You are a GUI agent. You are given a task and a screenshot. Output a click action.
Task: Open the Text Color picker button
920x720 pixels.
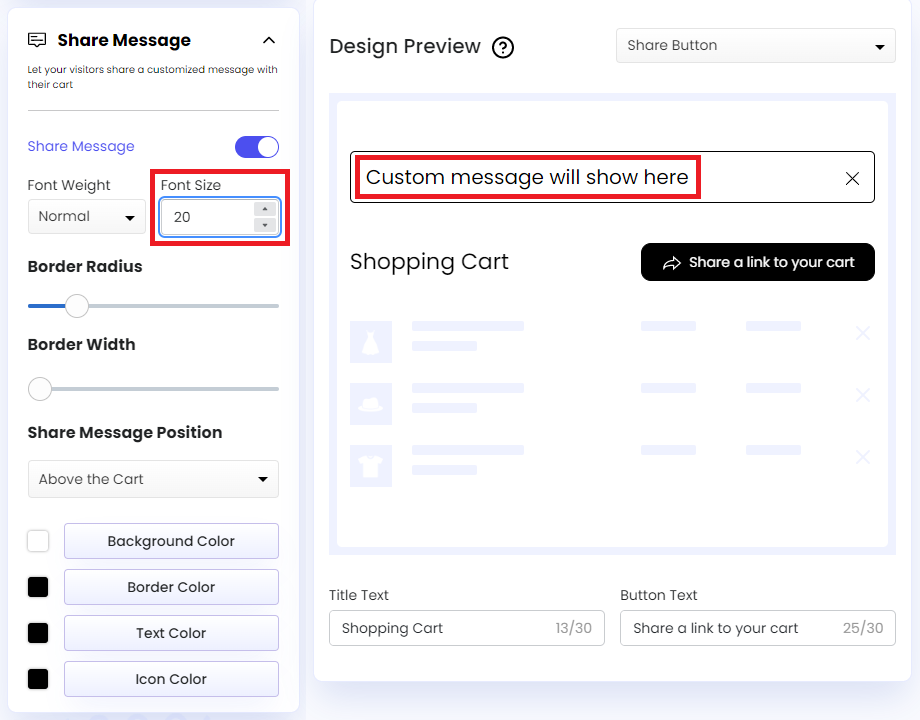pos(170,632)
